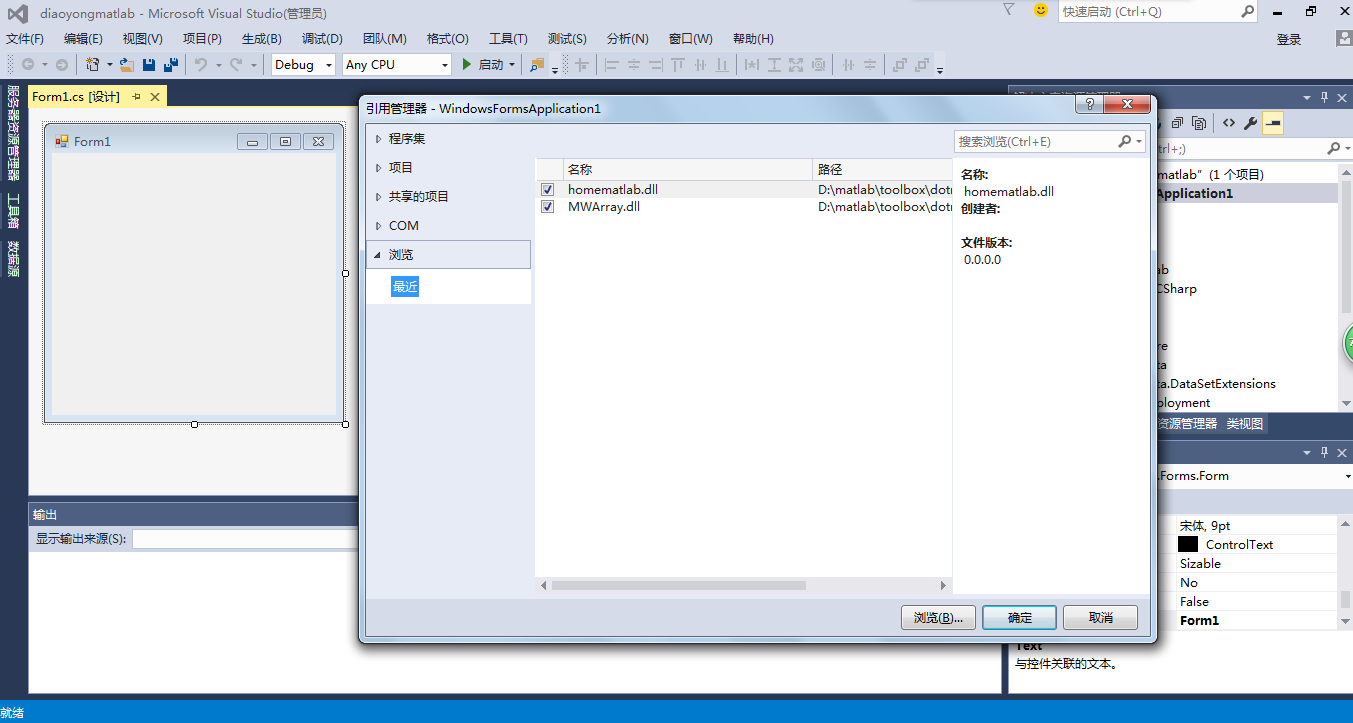This screenshot has width=1353, height=723.
Task: Open the 数据源 side tab
Action: click(13, 259)
